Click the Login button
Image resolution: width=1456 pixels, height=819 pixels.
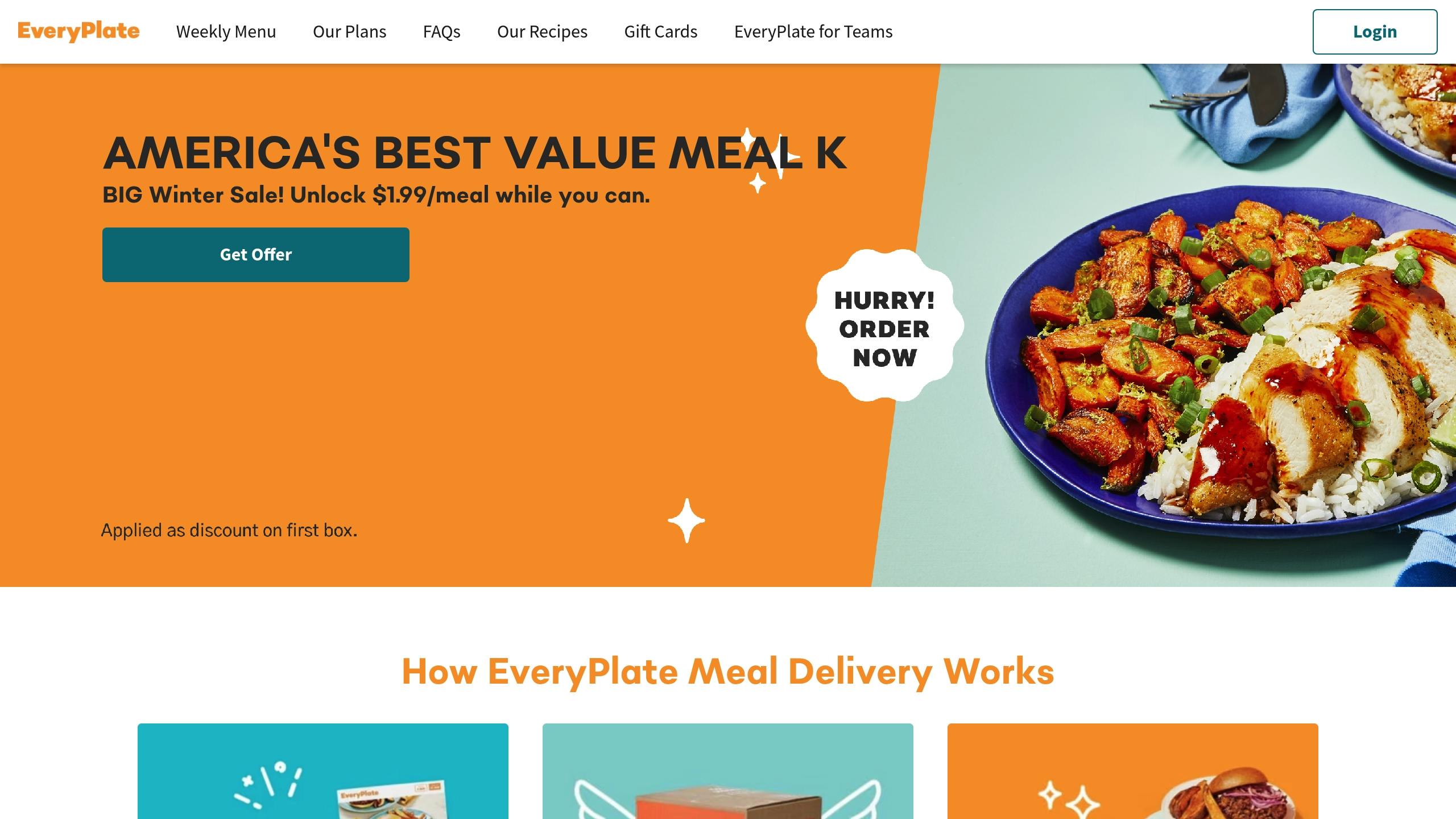coord(1375,32)
